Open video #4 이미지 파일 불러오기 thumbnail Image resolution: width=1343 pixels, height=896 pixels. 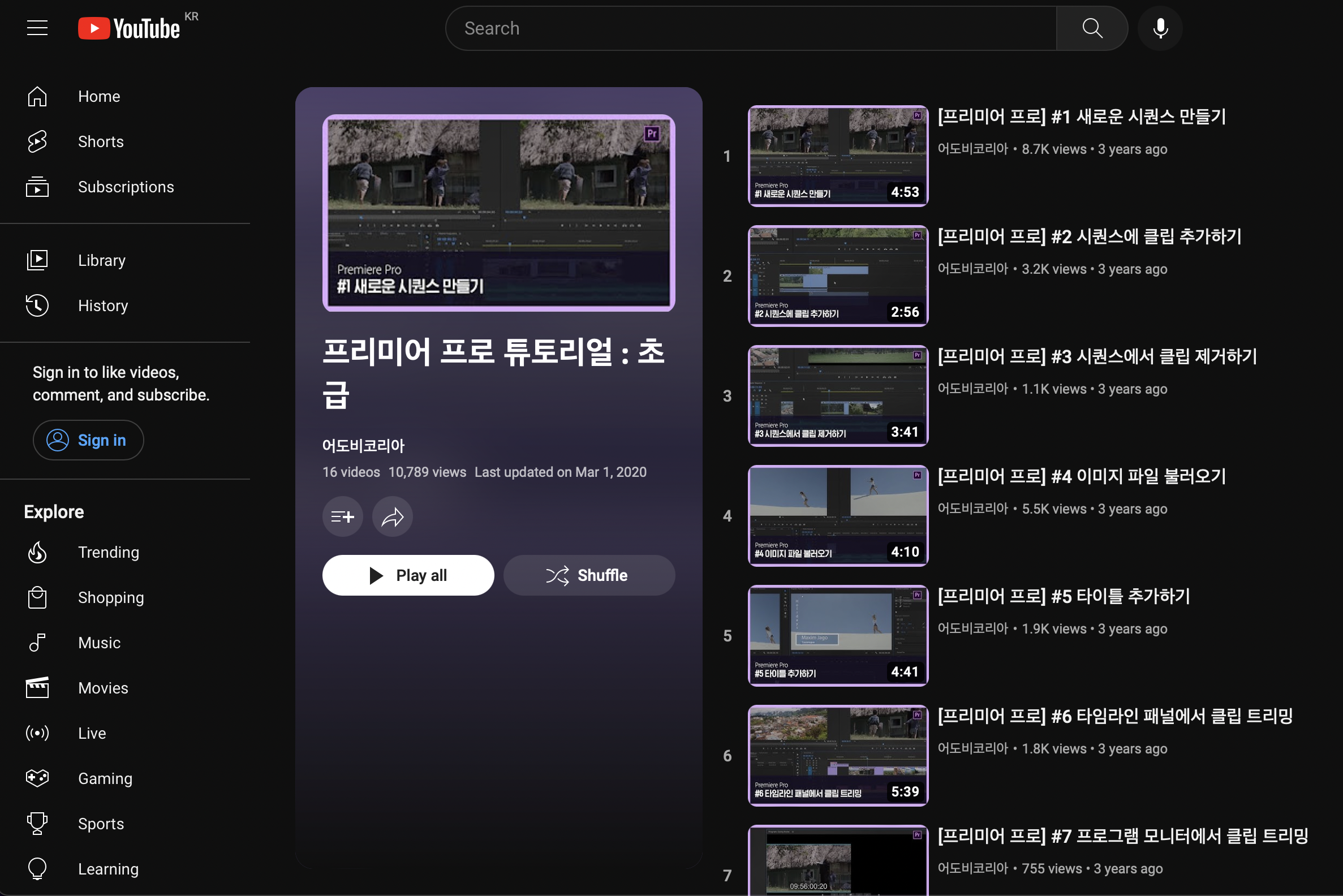pyautogui.click(x=838, y=515)
